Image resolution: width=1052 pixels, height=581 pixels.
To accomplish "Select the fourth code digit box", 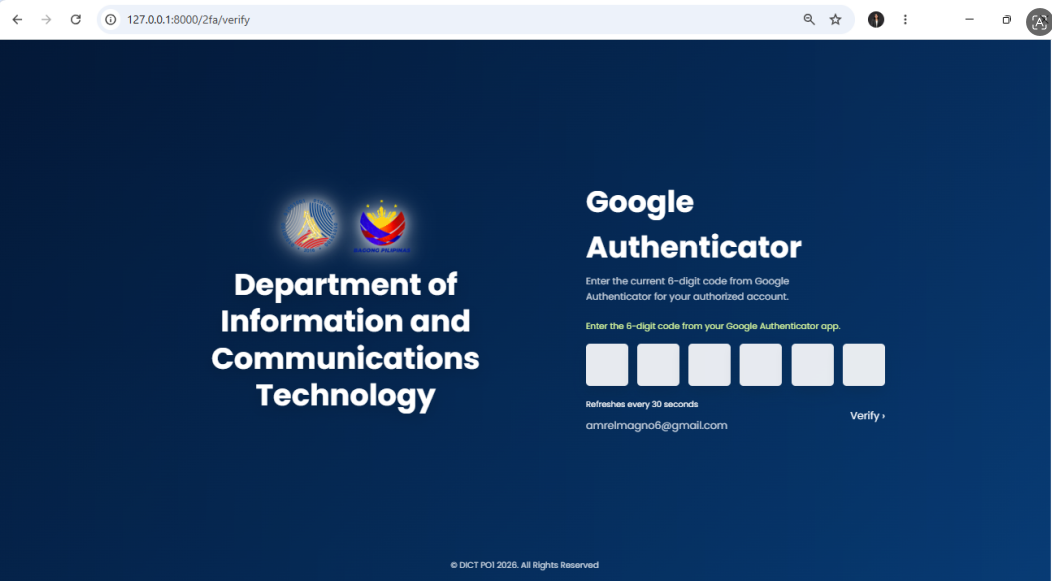I will pos(761,365).
